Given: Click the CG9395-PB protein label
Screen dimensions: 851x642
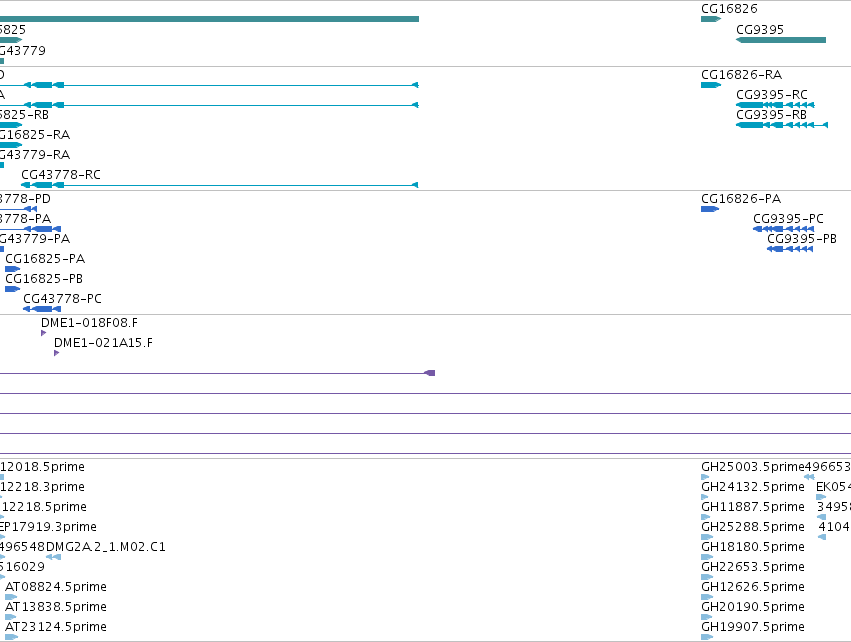Looking at the screenshot, I should [802, 239].
